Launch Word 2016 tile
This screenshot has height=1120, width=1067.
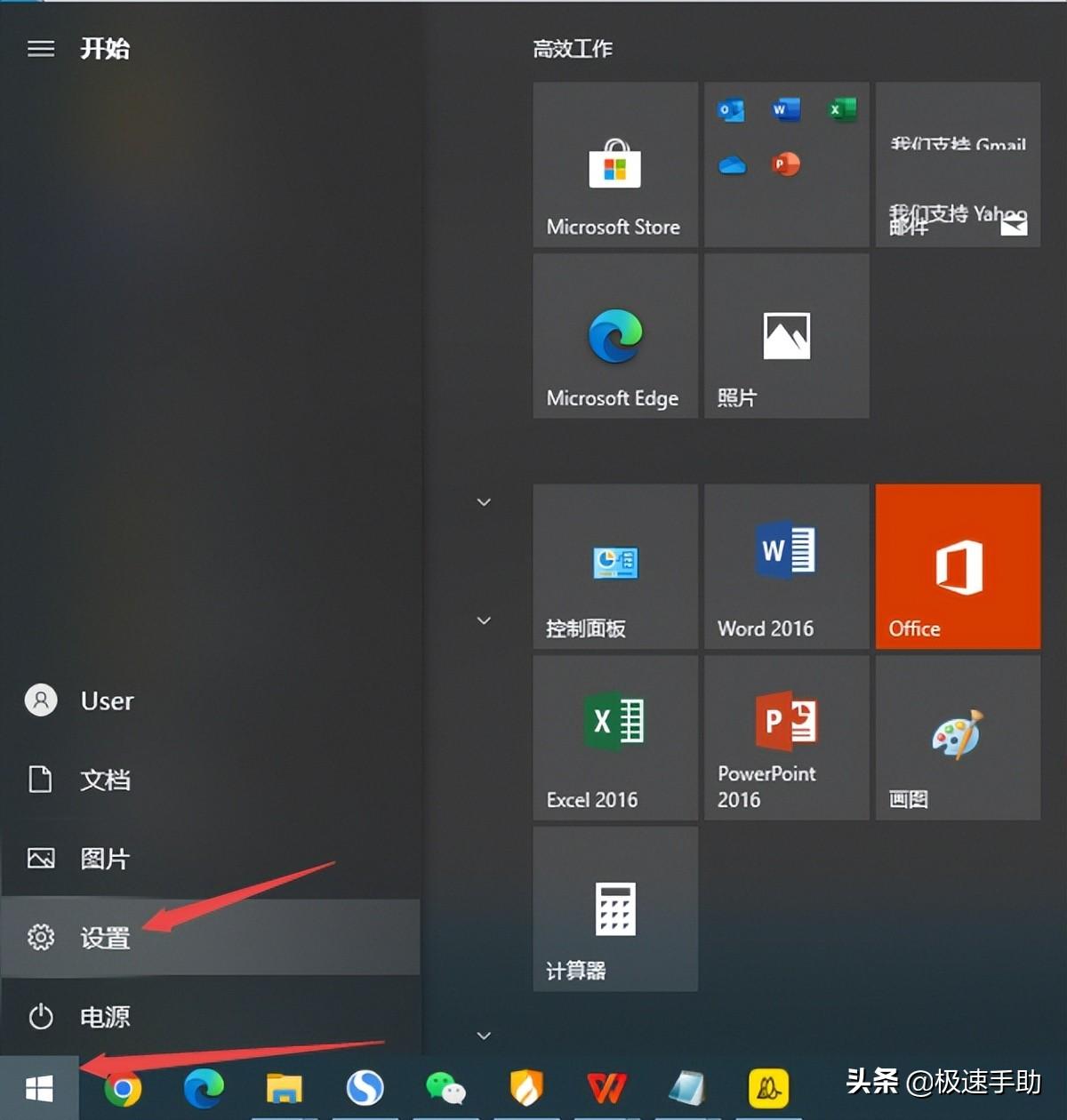point(787,566)
